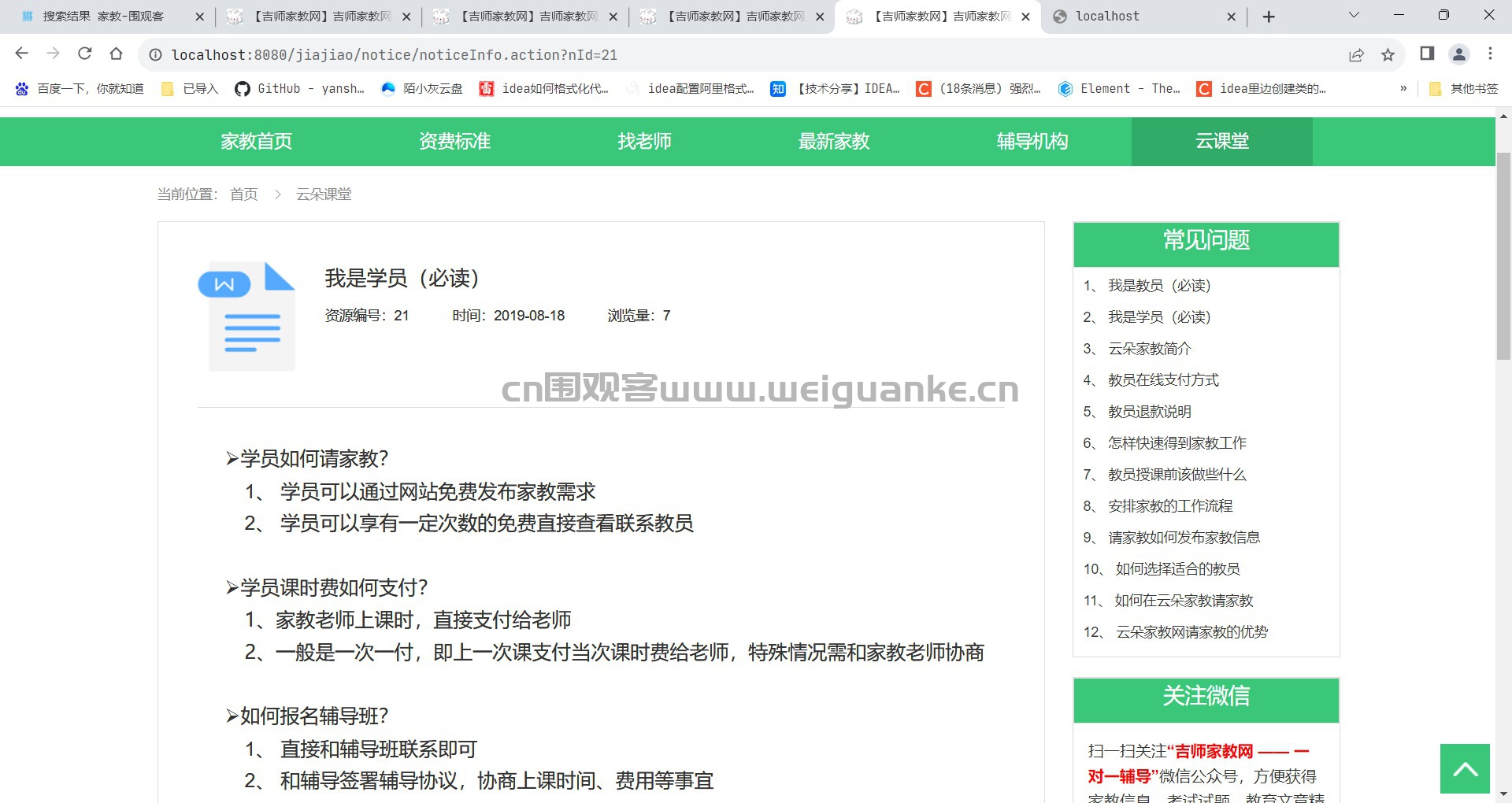Open the user profile avatar icon
Screen dimensions: 1512x803
1458,54
